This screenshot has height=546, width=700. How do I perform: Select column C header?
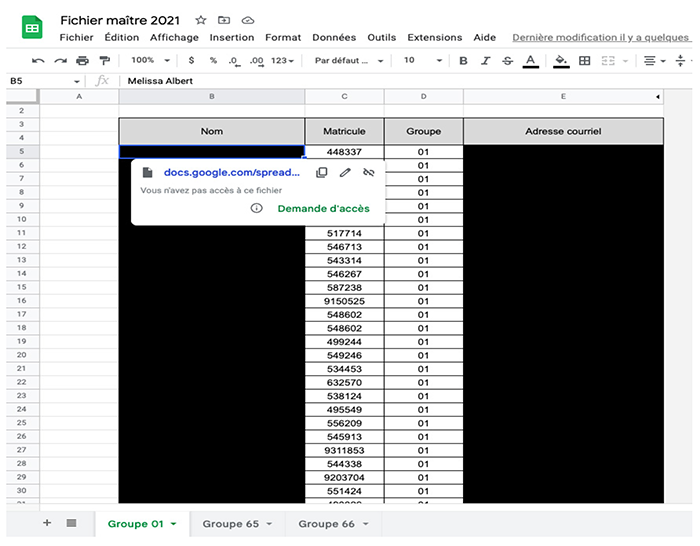point(344,96)
